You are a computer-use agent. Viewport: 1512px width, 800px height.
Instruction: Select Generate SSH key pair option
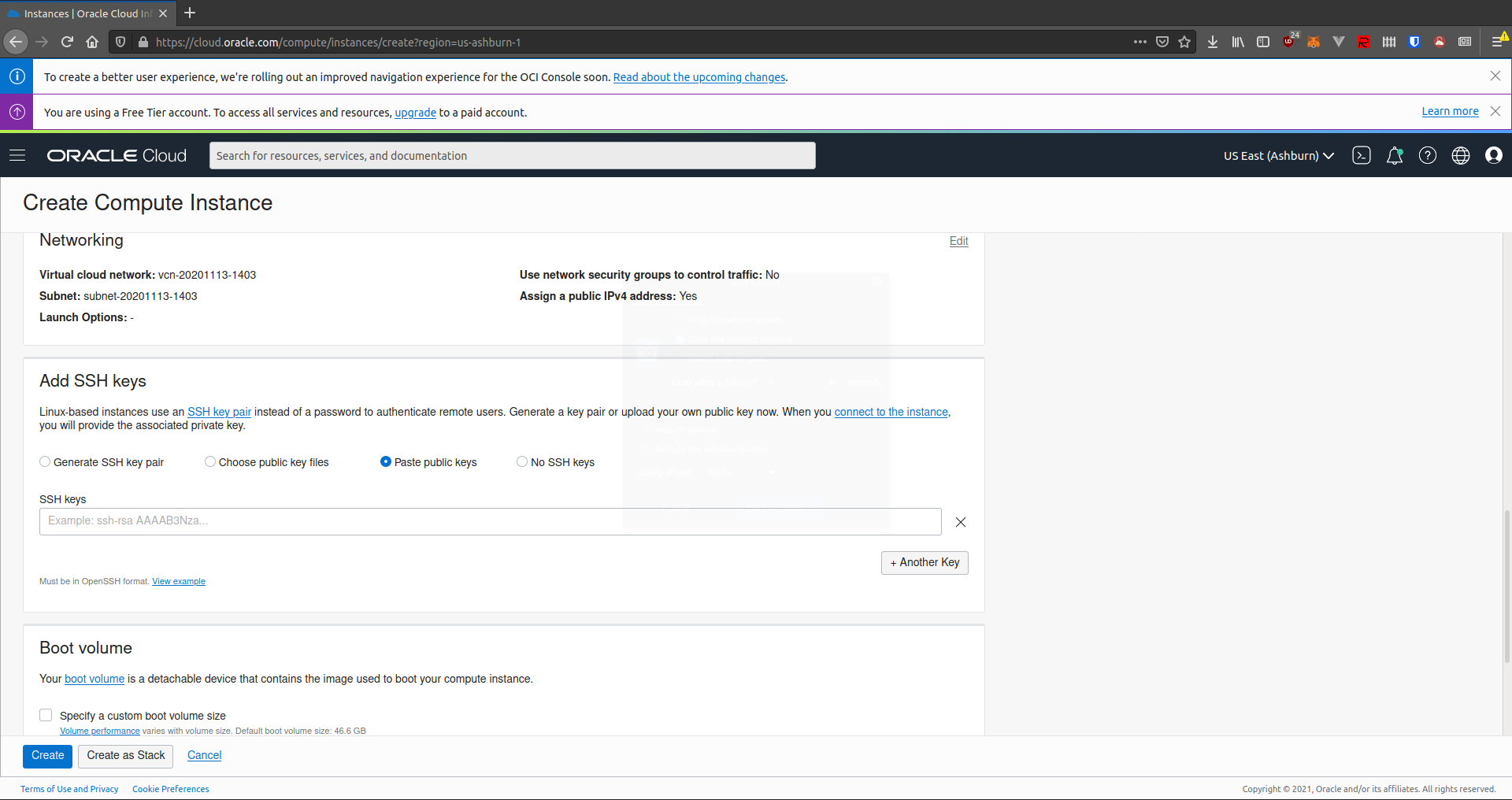point(45,462)
